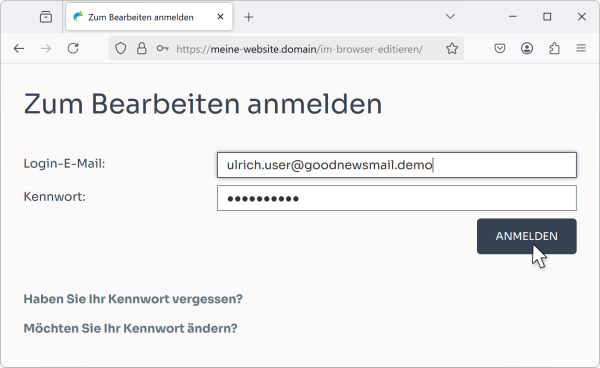The height and width of the screenshot is (368, 600).
Task: Open the application hamburger menu
Action: click(x=581, y=48)
